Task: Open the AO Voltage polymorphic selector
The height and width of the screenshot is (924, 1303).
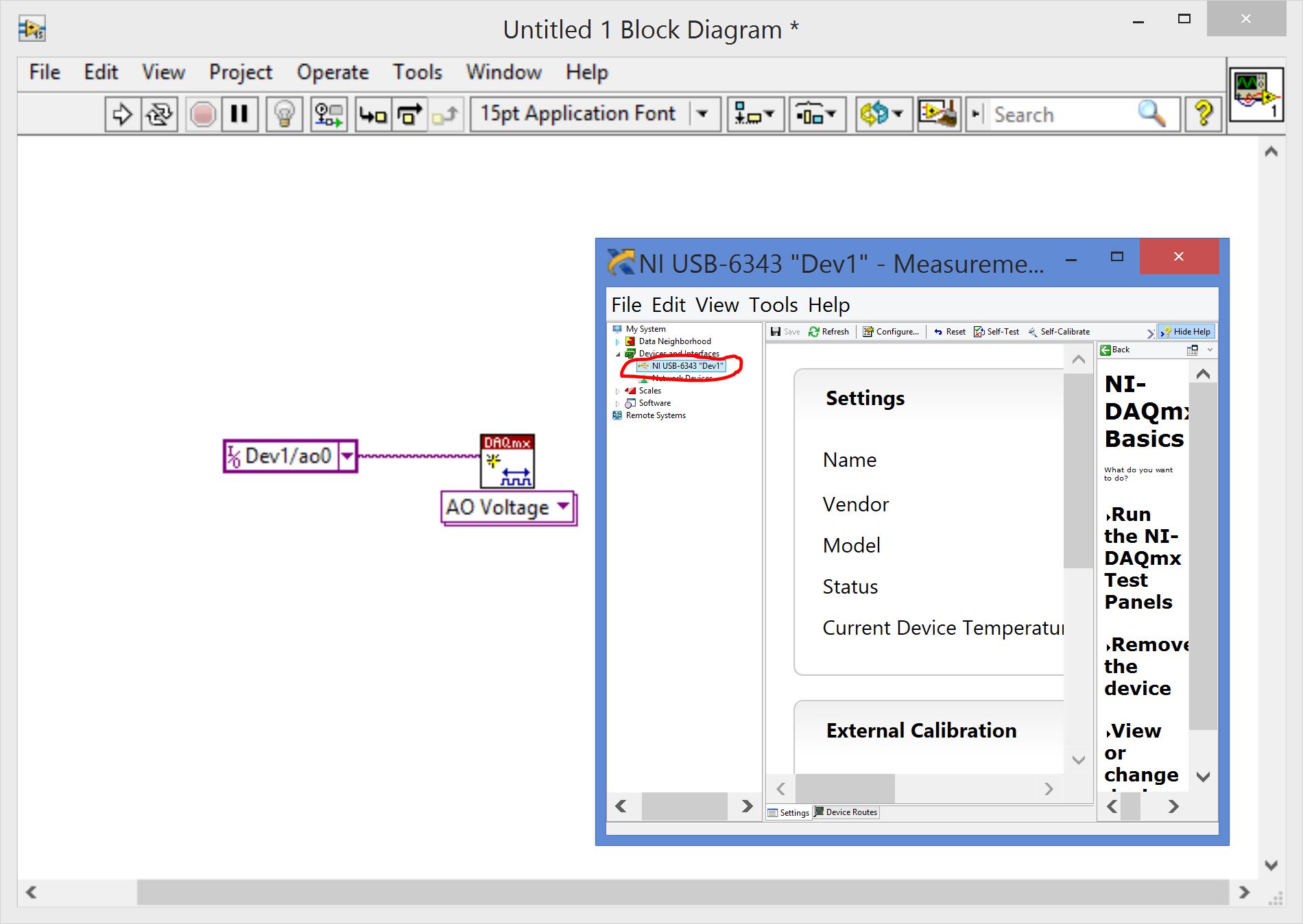Action: 508,508
